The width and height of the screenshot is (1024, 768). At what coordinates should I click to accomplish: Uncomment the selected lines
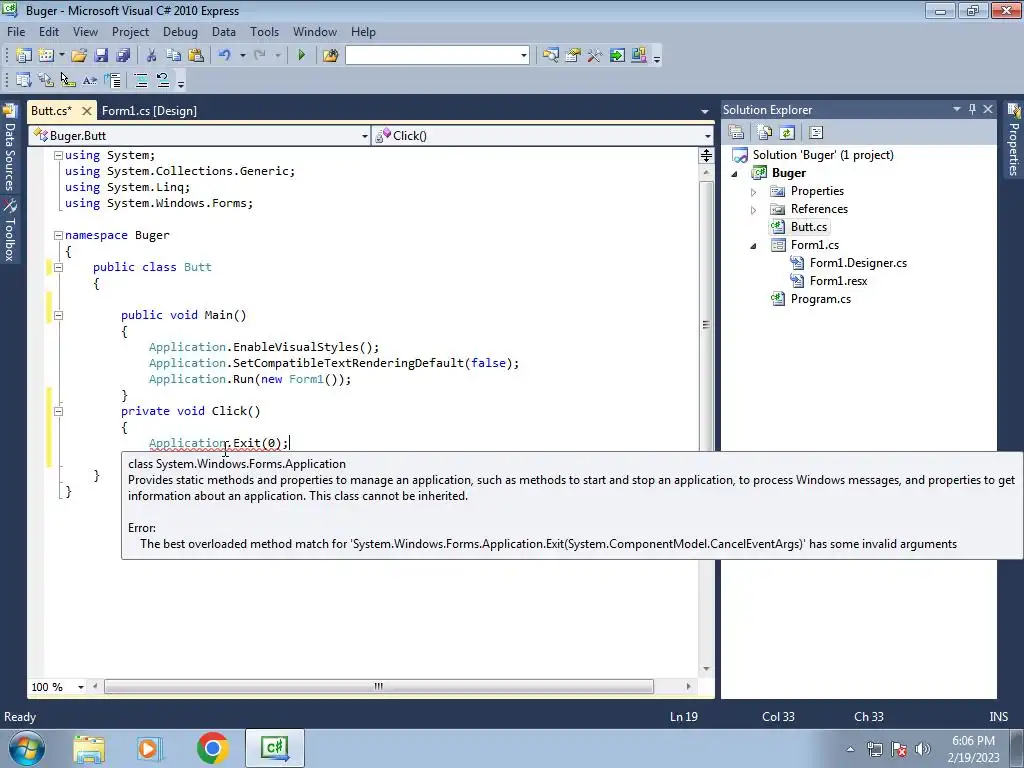tap(163, 80)
